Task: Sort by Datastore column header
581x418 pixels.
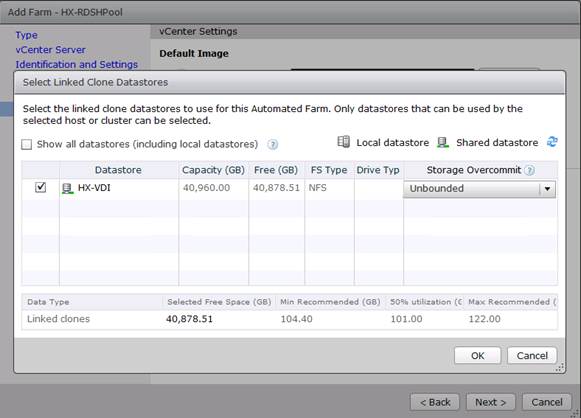Action: pos(119,170)
